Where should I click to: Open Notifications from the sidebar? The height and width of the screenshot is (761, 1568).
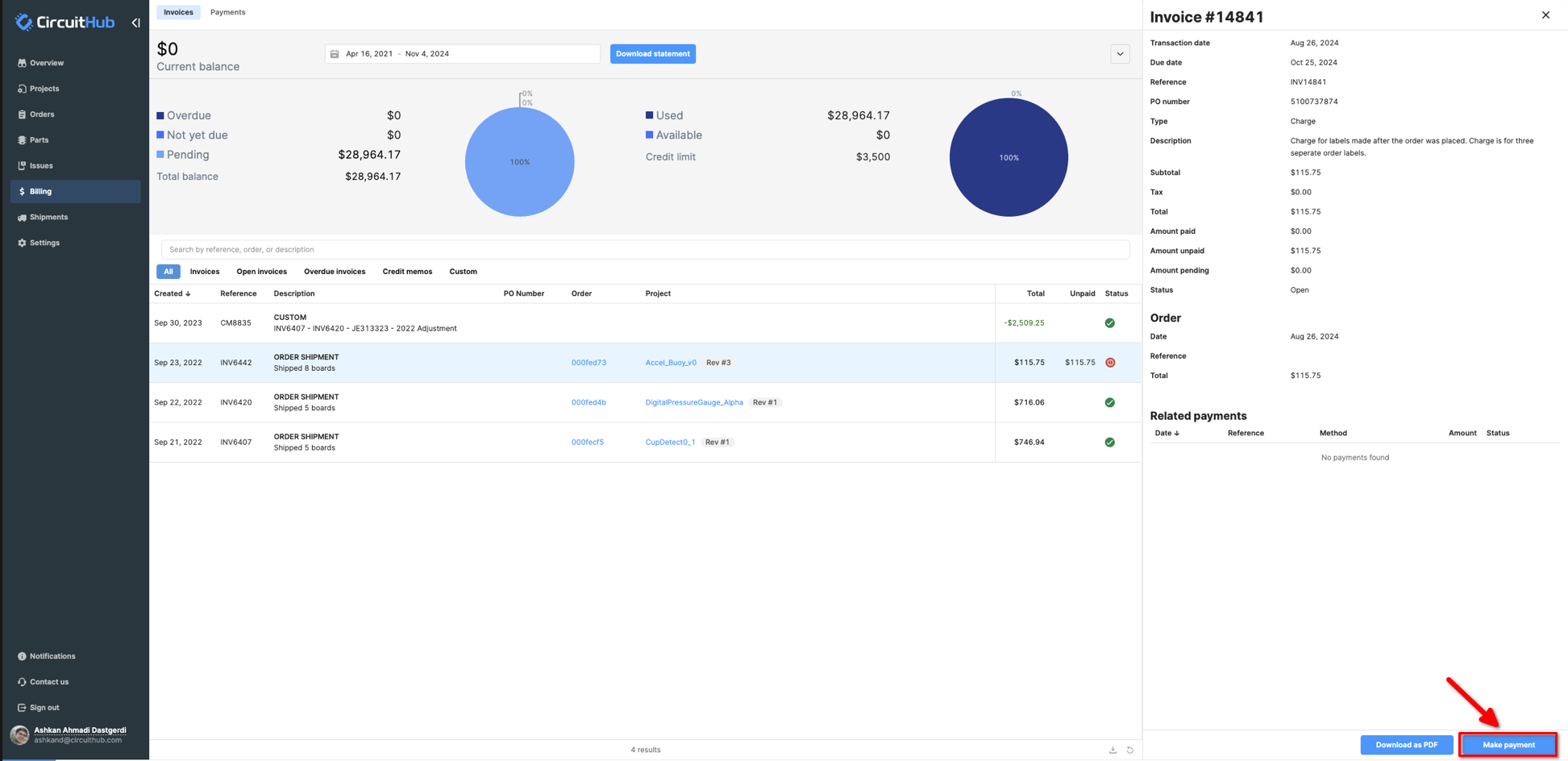[51, 656]
